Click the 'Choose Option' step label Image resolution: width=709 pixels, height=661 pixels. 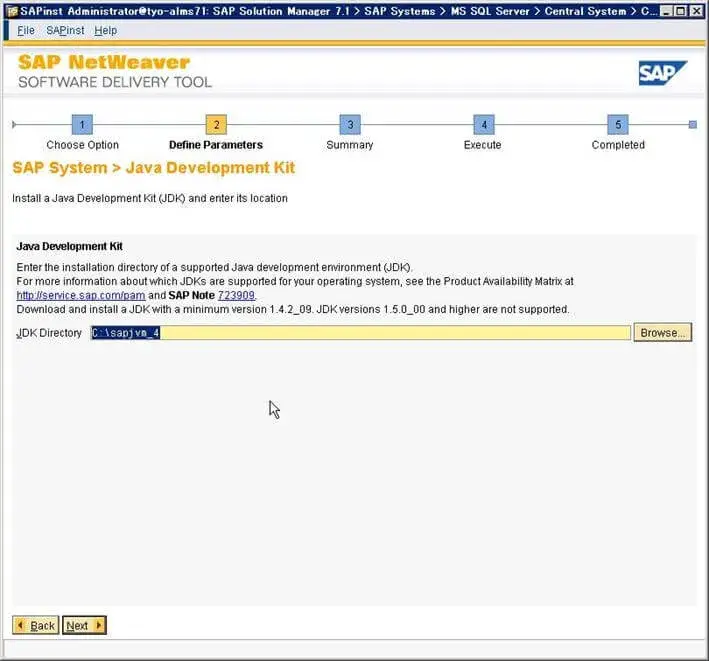[x=82, y=145]
